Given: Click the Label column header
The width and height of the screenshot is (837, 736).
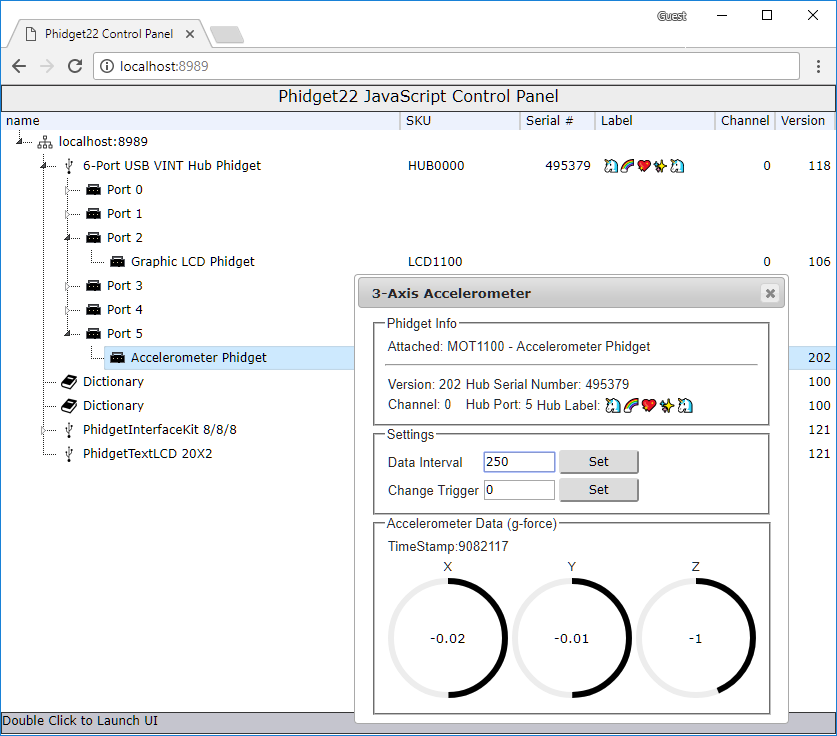Looking at the screenshot, I should tap(655, 121).
